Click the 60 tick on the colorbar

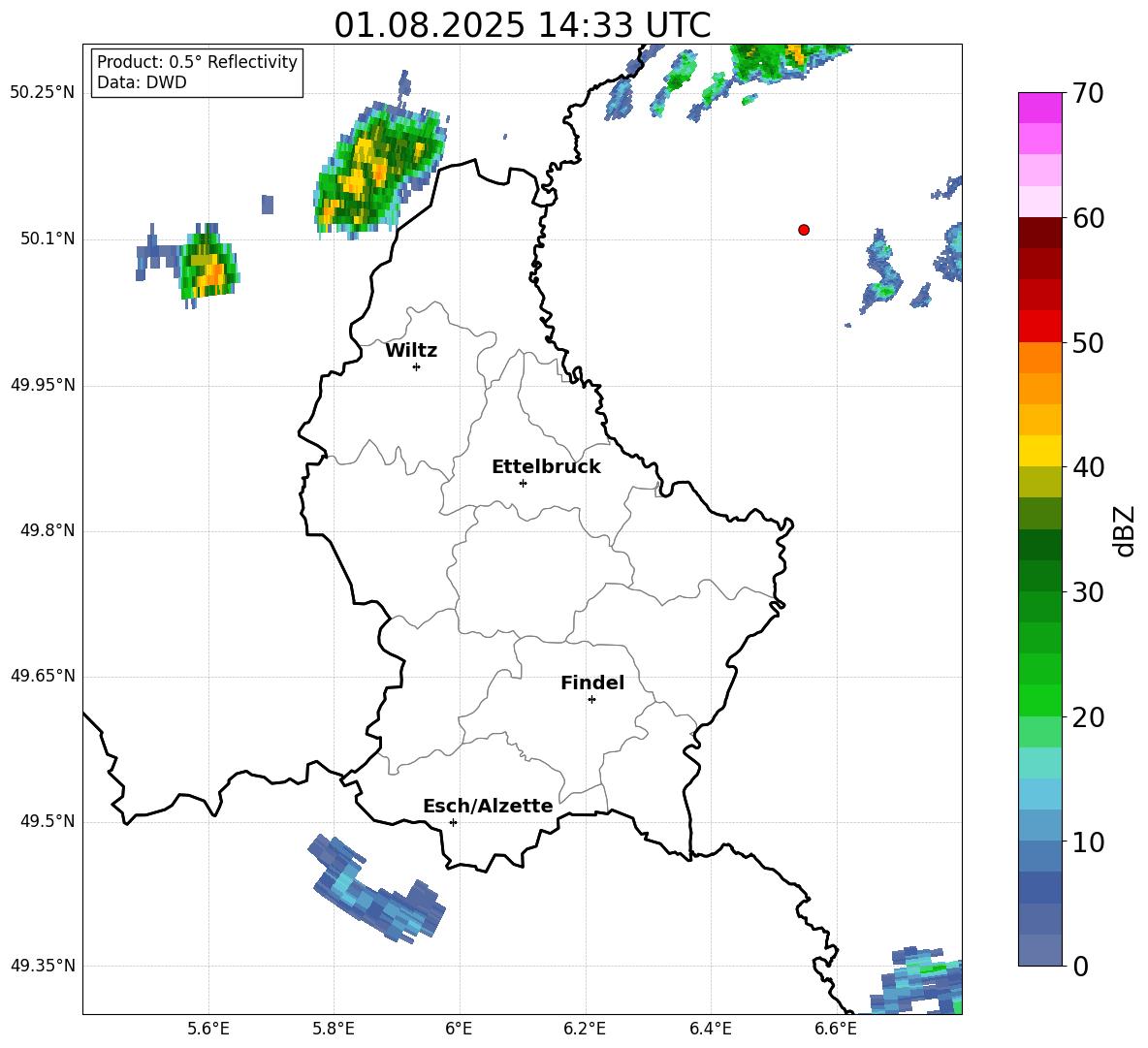(1088, 218)
